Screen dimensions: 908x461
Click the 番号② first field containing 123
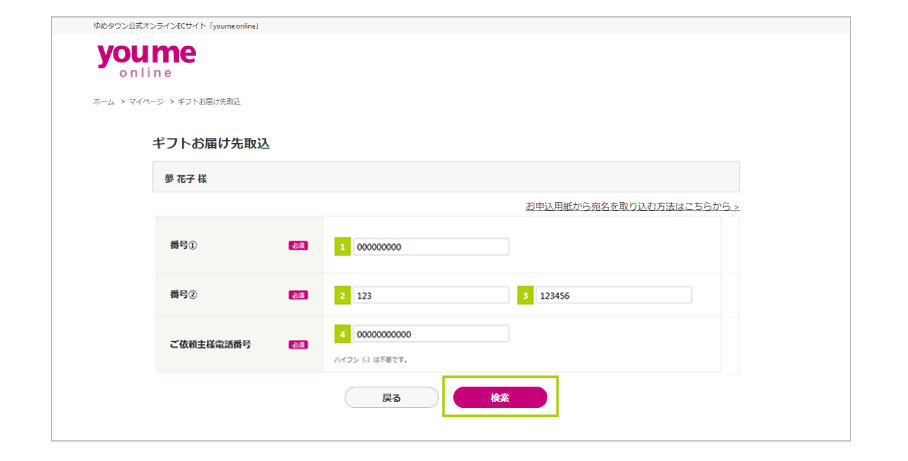431,295
